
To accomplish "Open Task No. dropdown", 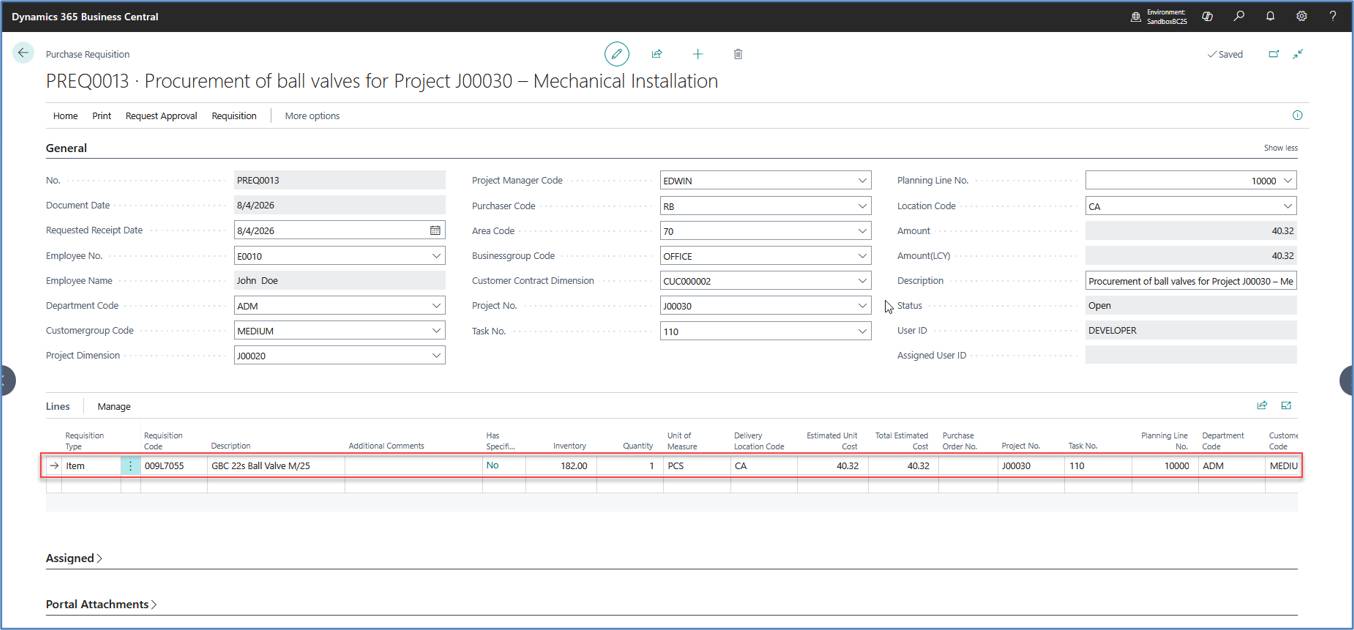I will 862,331.
